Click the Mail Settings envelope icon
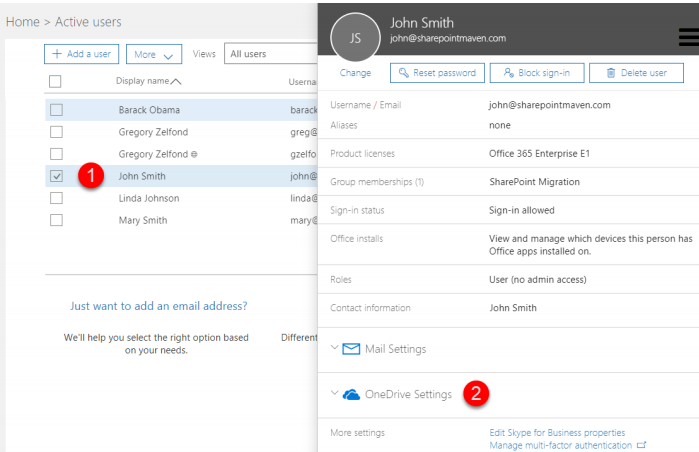The image size is (699, 452). pos(351,349)
